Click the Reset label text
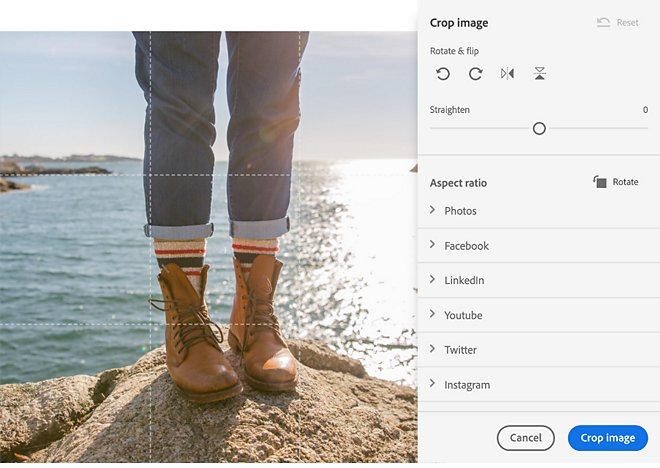Image resolution: width=660 pixels, height=468 pixels. [x=628, y=23]
